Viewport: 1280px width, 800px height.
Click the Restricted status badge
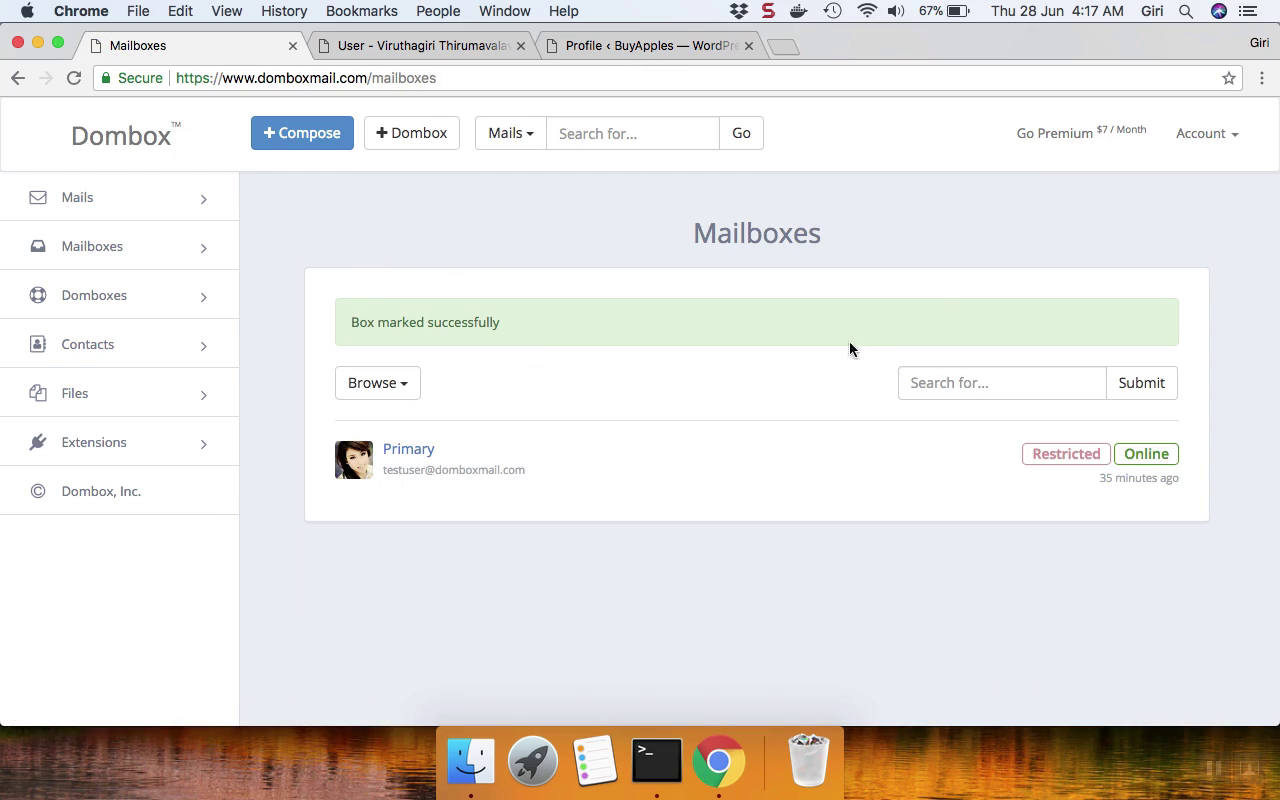tap(1066, 454)
